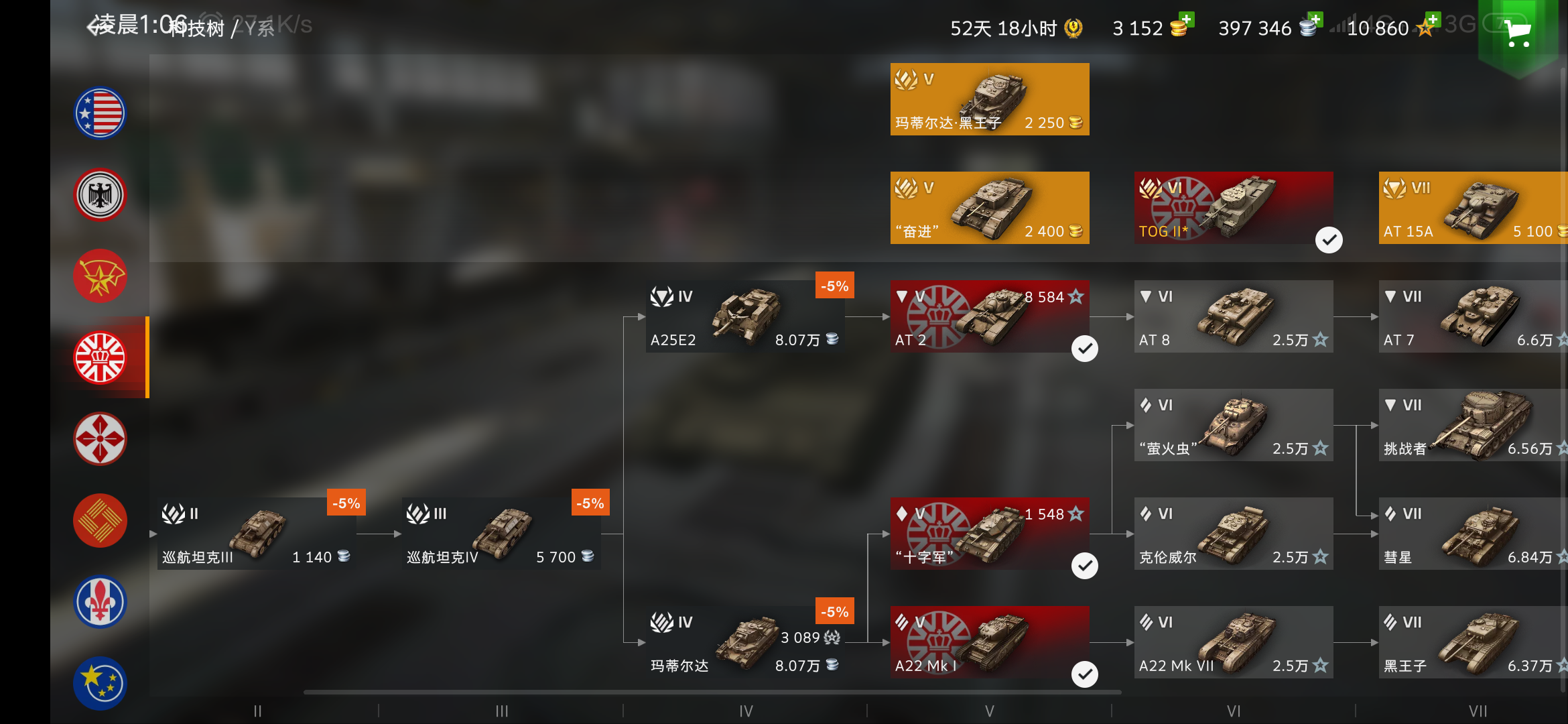Open the A25E2 tank card
The height and width of the screenshot is (724, 1568).
tap(746, 316)
